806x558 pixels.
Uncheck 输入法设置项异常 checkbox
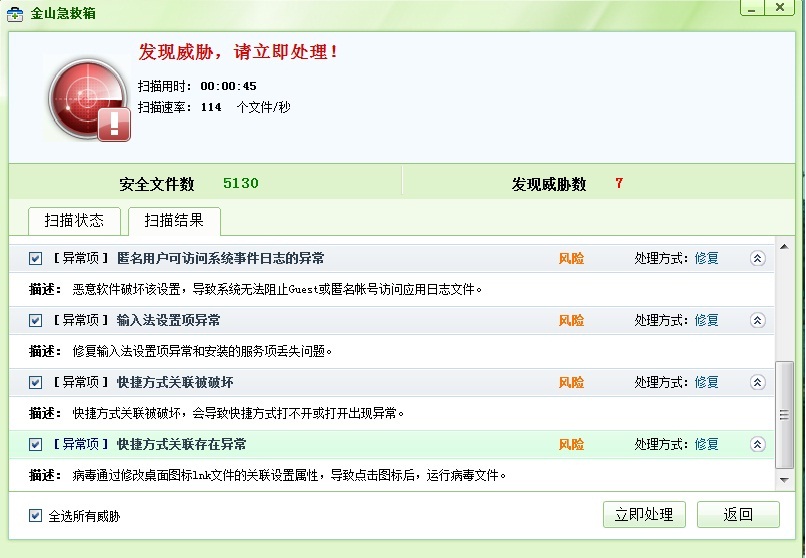coord(35,321)
